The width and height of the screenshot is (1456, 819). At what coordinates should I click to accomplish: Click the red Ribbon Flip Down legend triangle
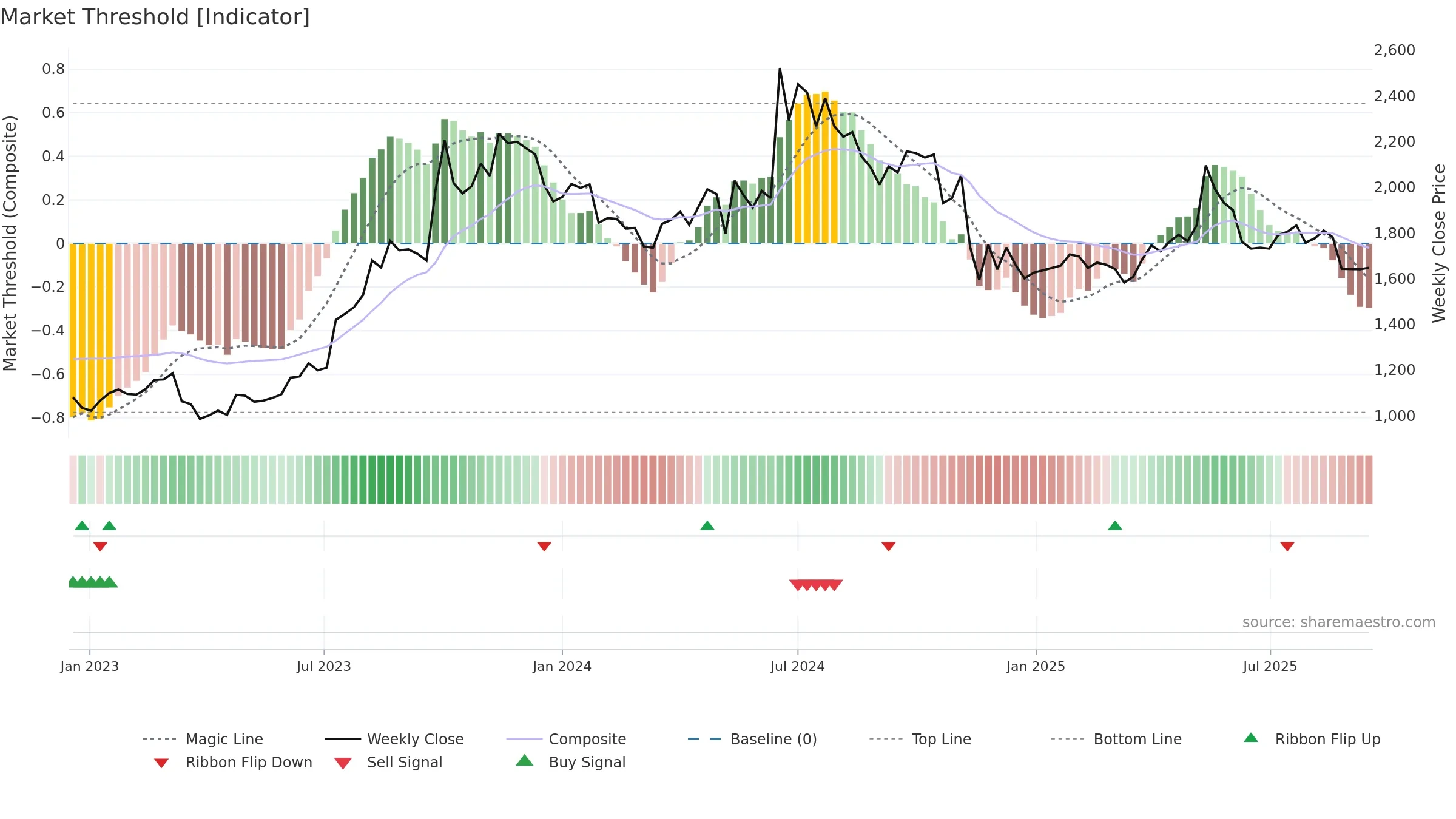point(161,763)
